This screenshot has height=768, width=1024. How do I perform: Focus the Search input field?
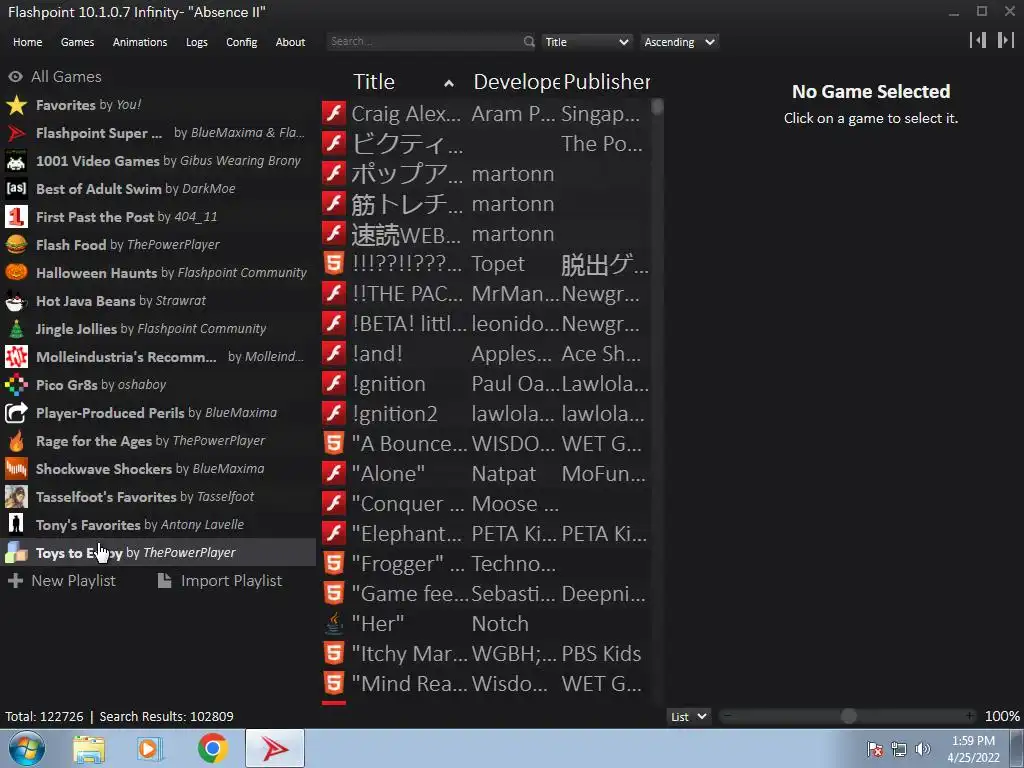click(x=424, y=42)
